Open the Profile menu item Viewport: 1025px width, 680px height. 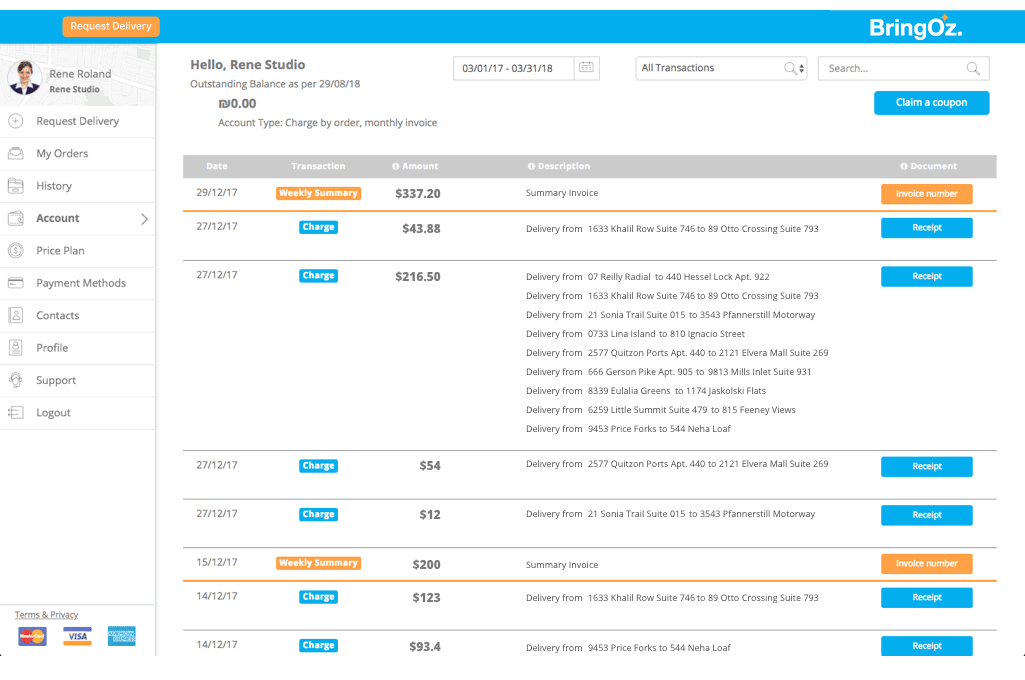52,348
